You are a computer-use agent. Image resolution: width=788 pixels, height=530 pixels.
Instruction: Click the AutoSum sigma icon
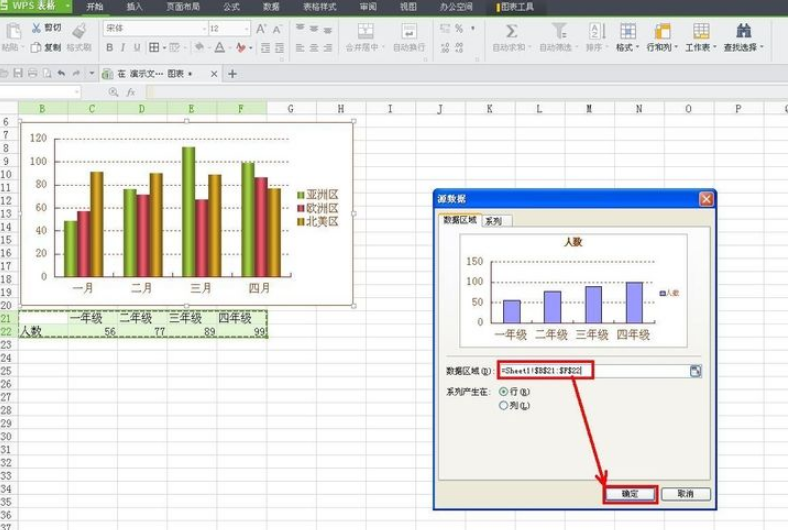pyautogui.click(x=512, y=31)
